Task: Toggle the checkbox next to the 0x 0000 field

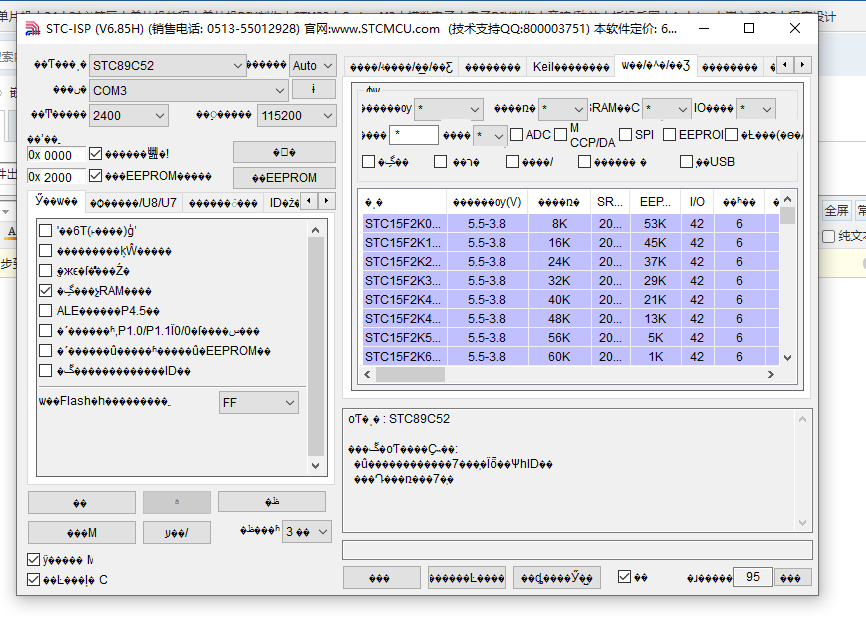Action: [96, 154]
